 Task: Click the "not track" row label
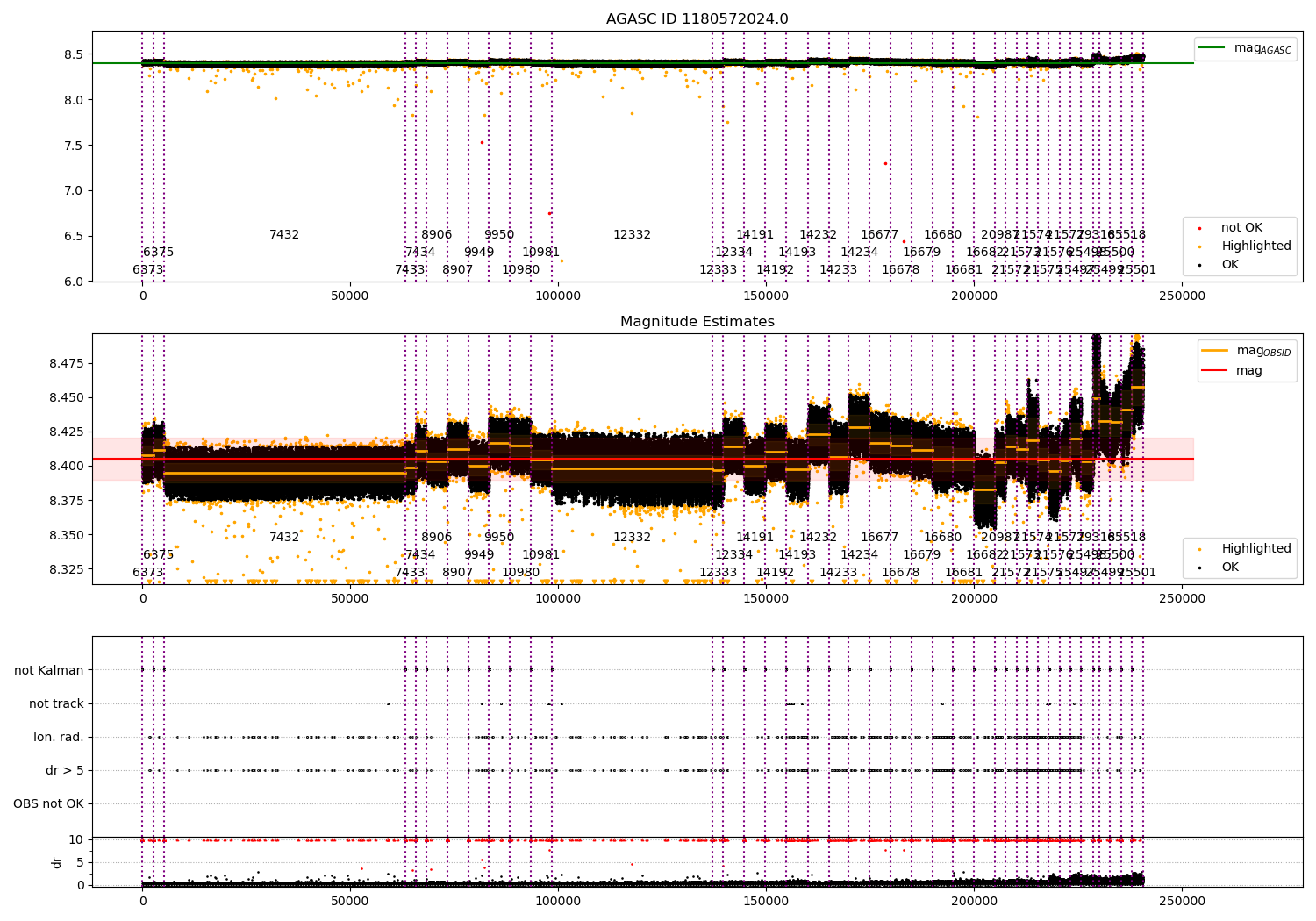click(x=56, y=704)
